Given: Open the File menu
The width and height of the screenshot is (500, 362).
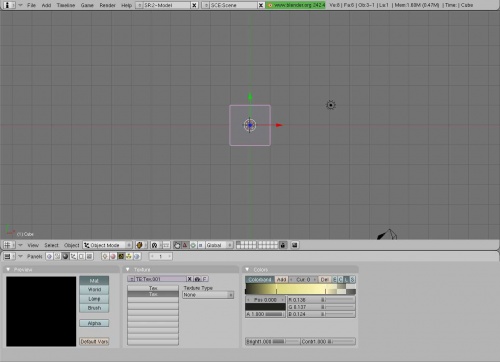Looking at the screenshot, I should click(x=31, y=5).
